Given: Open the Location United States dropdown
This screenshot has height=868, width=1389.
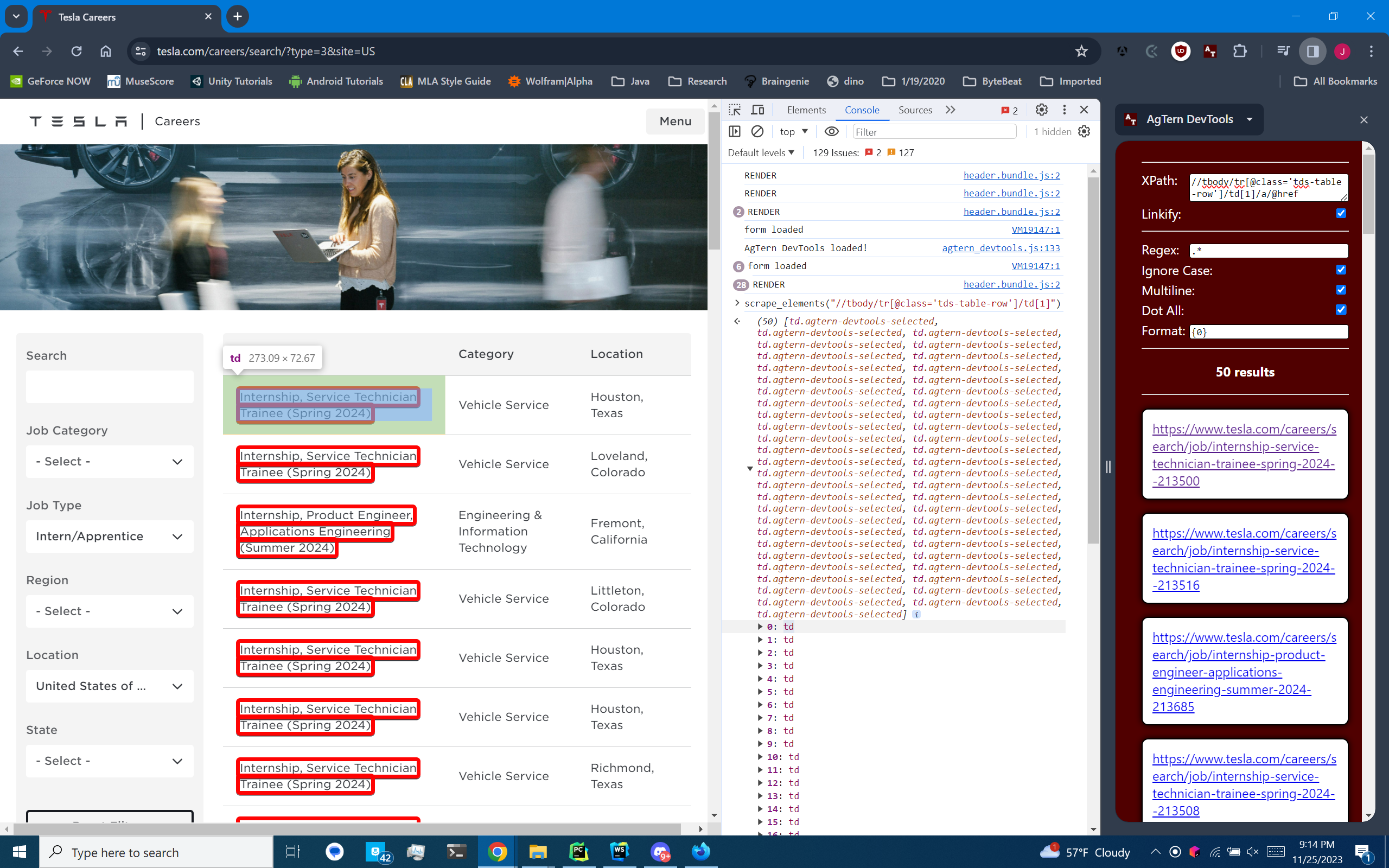Looking at the screenshot, I should click(x=110, y=686).
